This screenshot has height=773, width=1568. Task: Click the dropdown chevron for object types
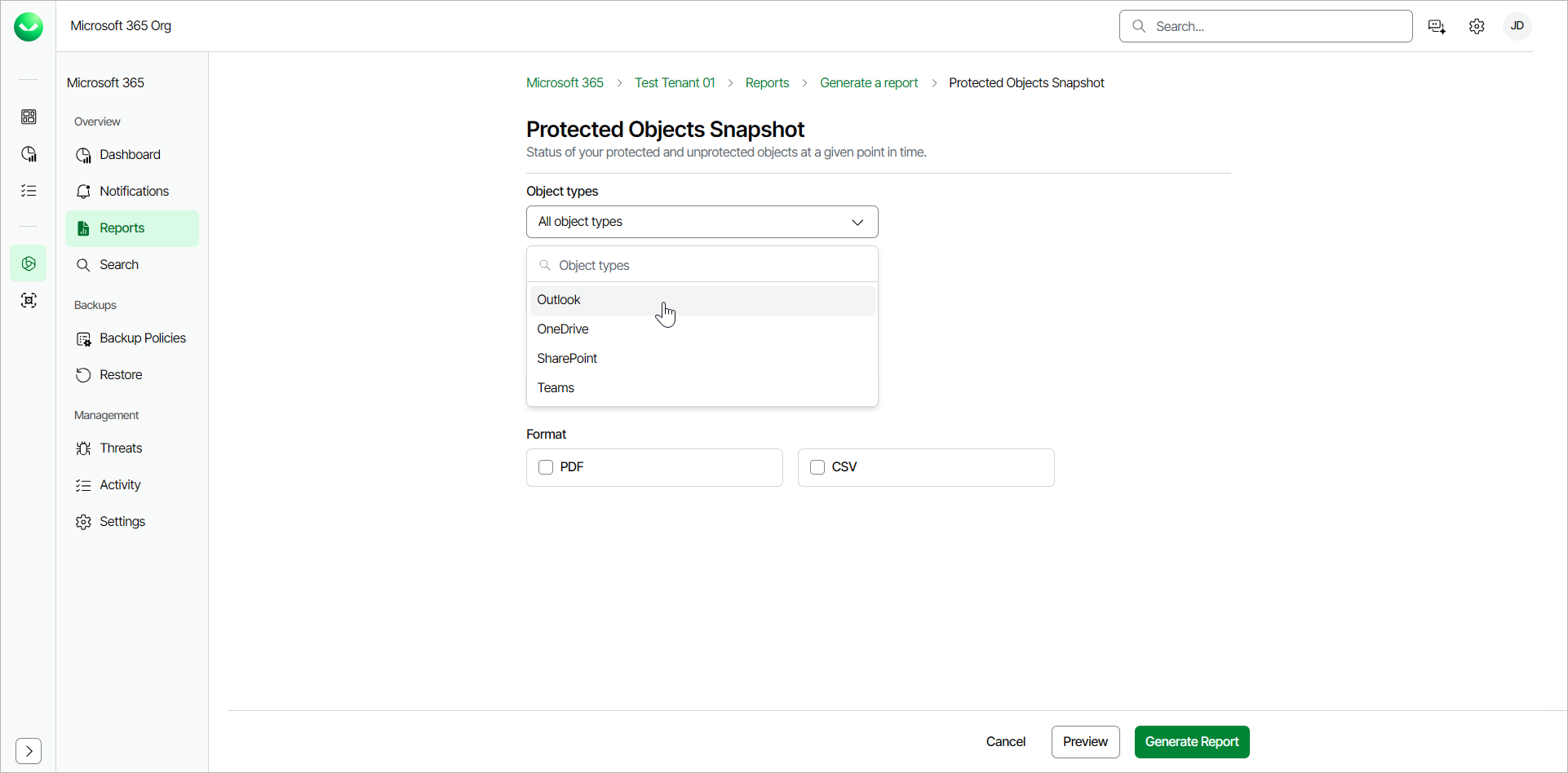click(857, 223)
